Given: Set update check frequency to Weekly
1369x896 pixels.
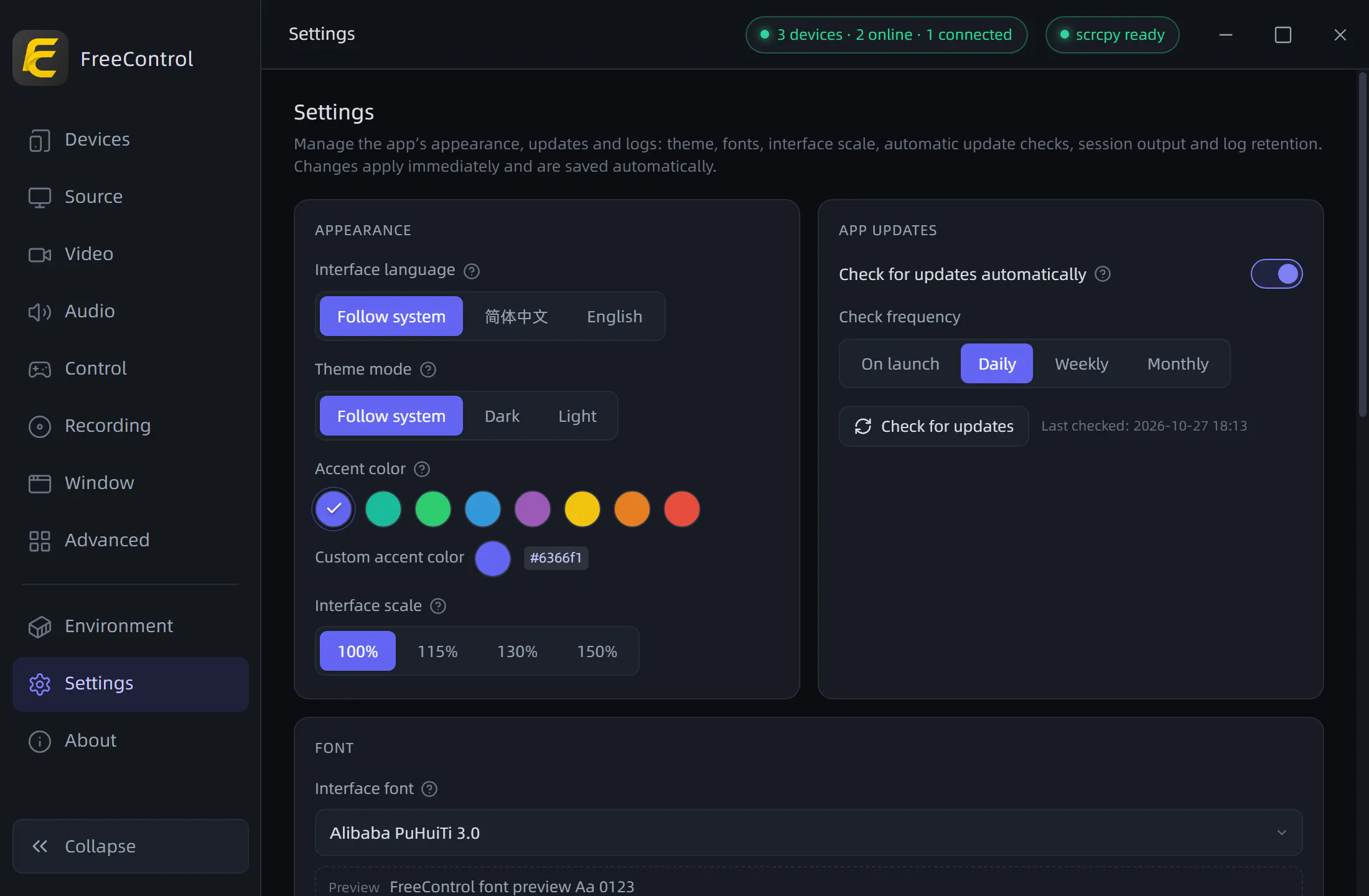Looking at the screenshot, I should coord(1082,363).
